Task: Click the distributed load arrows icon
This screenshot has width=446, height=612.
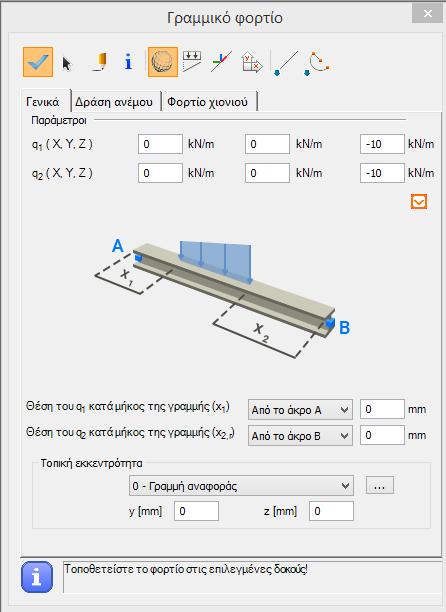Action: [x=192, y=62]
